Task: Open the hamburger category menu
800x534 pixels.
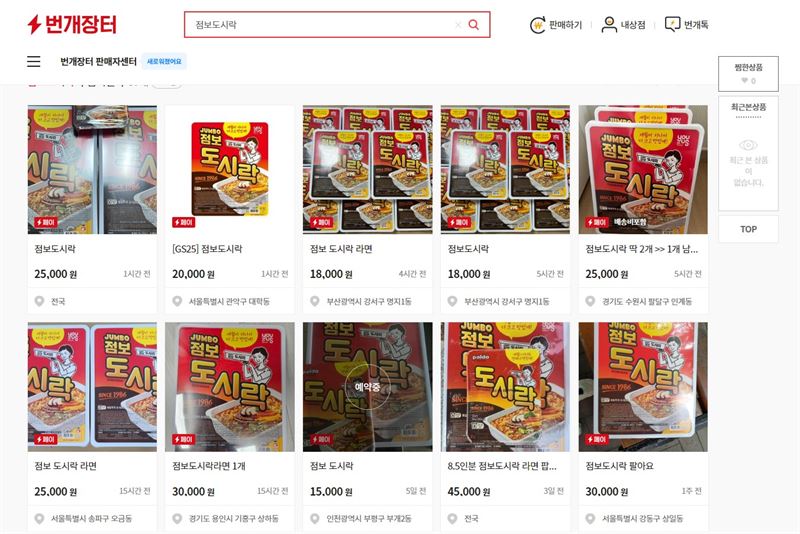Action: click(x=34, y=61)
